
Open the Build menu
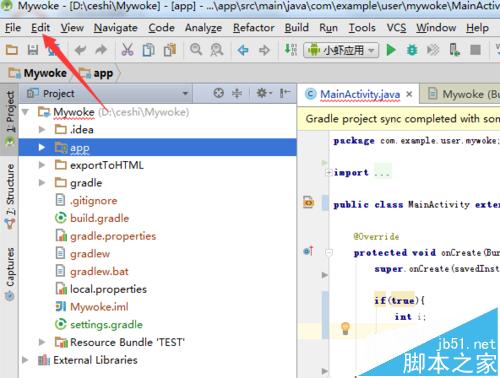click(x=296, y=28)
